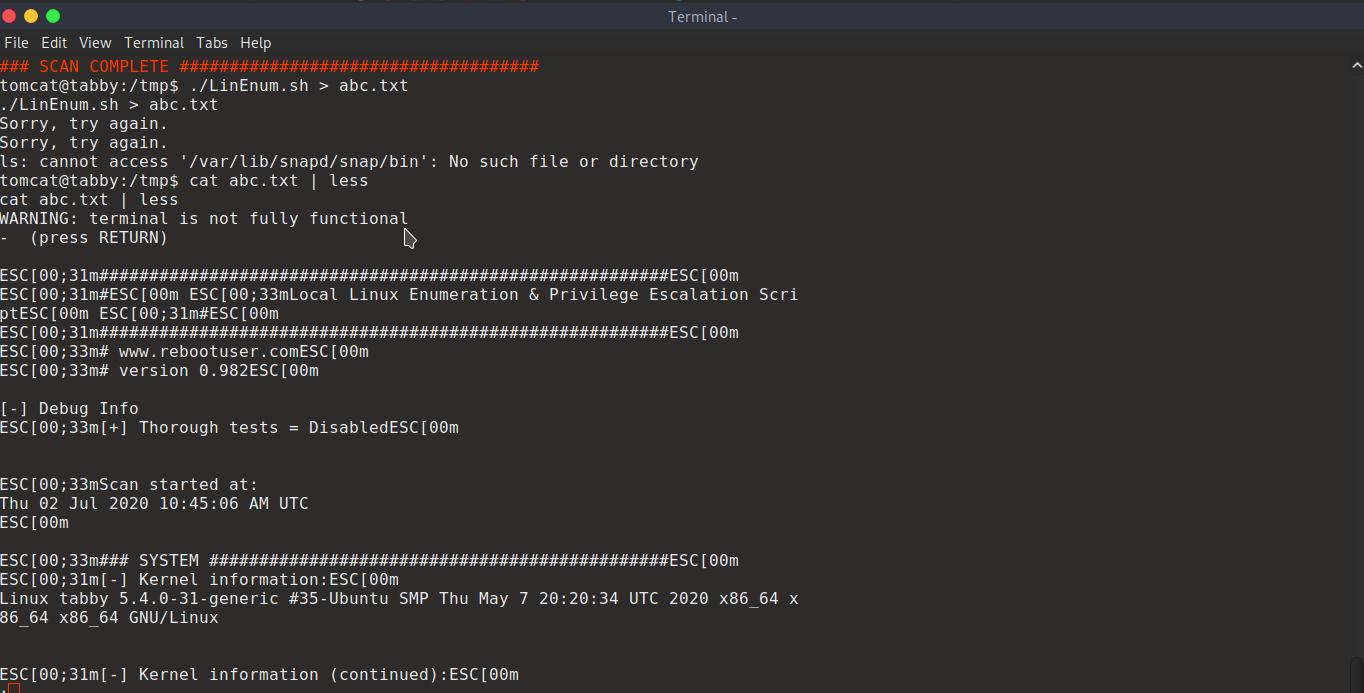Click the hollow cursor block at the bottom
Viewport: 1364px width, 693px height.
click(x=13, y=688)
